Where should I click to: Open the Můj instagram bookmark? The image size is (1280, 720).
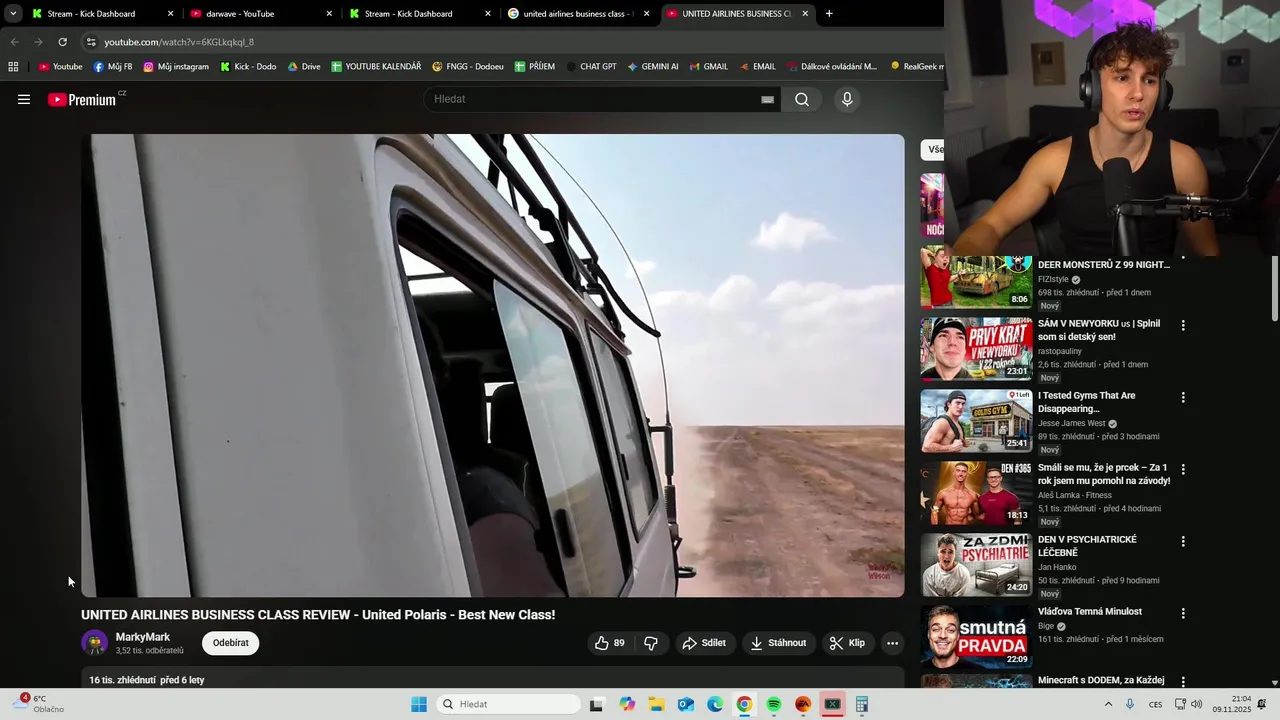[x=176, y=67]
